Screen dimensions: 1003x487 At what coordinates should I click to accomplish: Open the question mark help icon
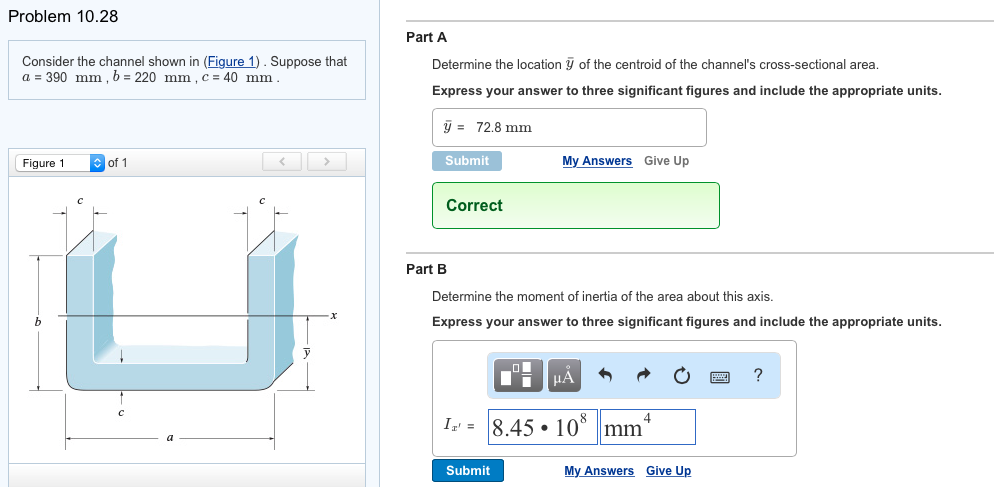click(x=758, y=375)
